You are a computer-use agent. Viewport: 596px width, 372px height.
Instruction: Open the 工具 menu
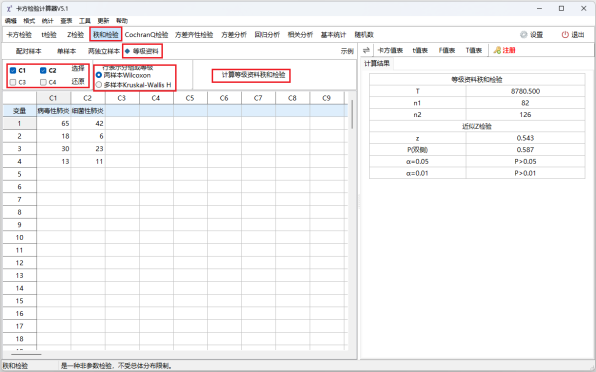85,21
